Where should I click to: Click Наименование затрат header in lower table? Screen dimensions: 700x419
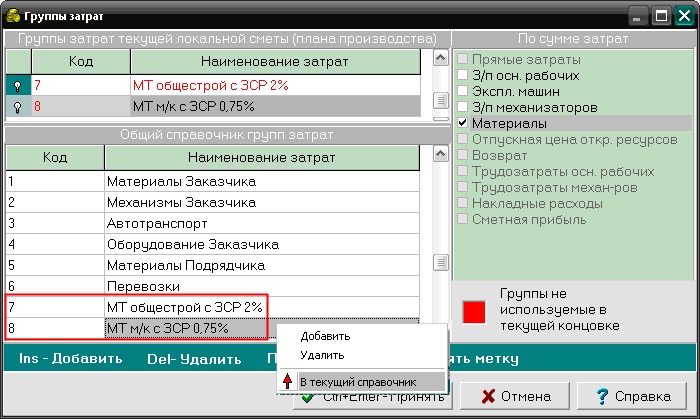click(x=262, y=158)
